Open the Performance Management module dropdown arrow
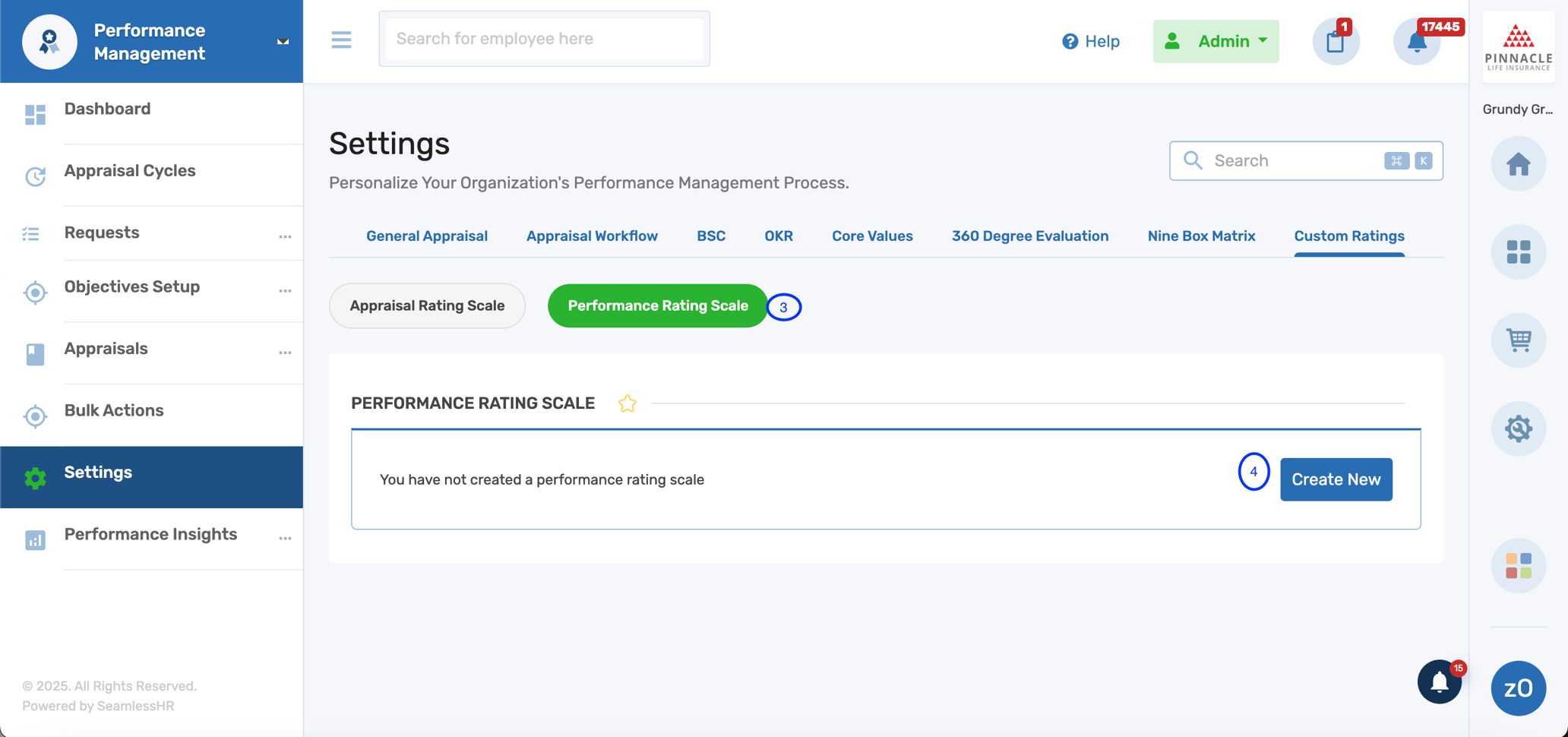 [283, 42]
